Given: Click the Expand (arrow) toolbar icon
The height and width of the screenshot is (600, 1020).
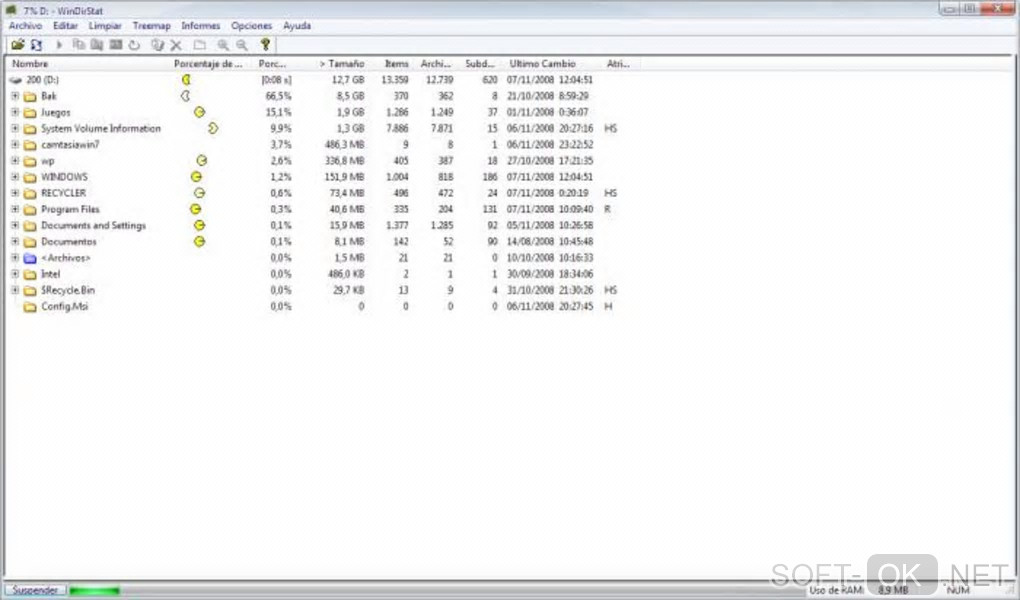Looking at the screenshot, I should pos(59,45).
